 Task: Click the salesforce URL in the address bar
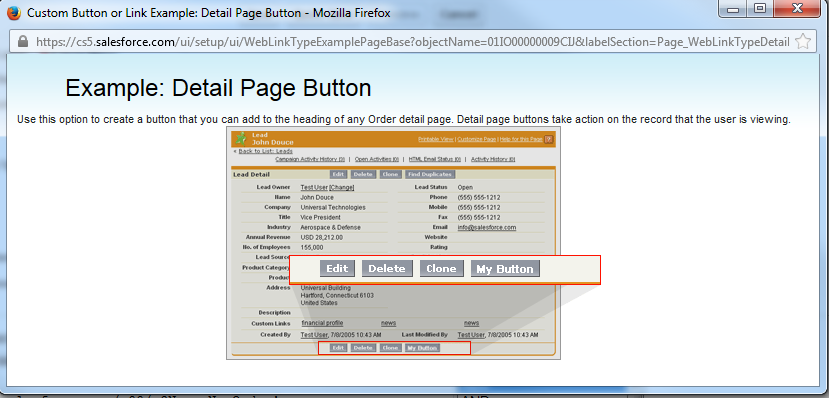coord(413,42)
